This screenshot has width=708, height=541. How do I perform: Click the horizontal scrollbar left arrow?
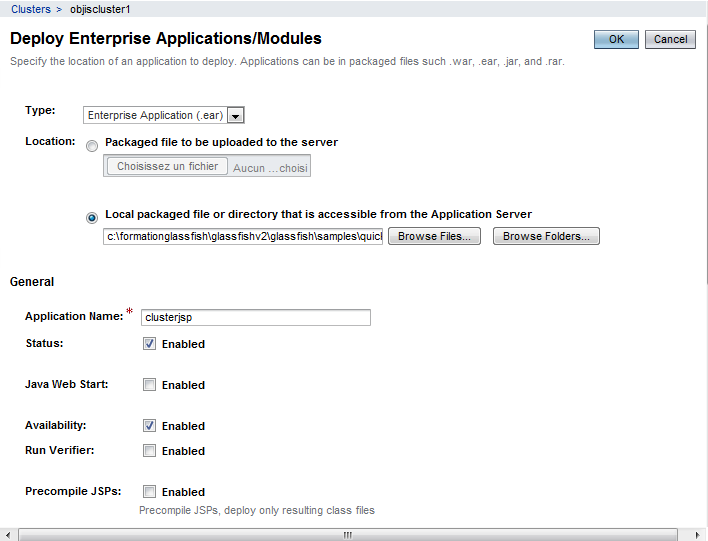point(8,534)
